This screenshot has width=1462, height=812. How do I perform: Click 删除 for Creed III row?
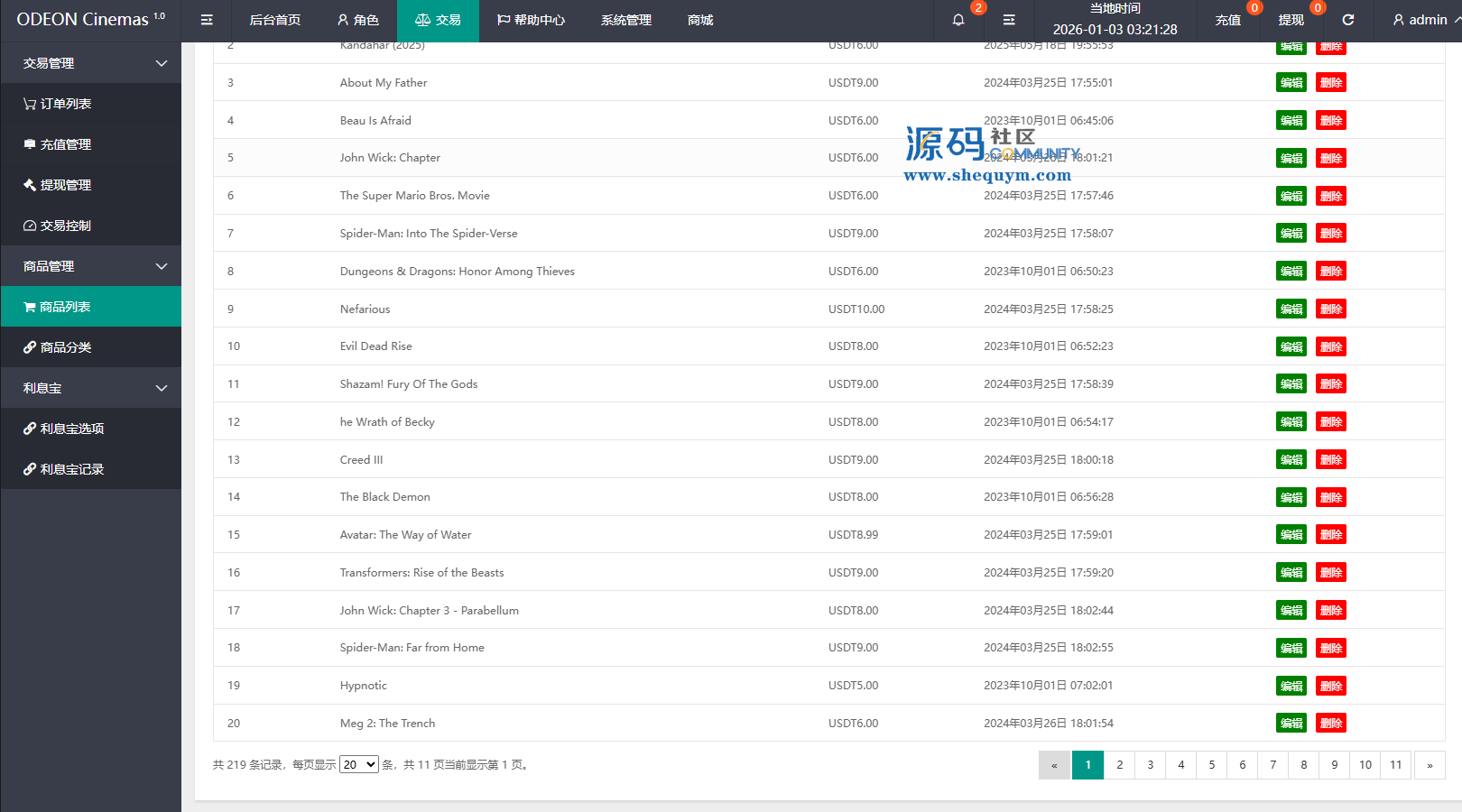(1331, 459)
